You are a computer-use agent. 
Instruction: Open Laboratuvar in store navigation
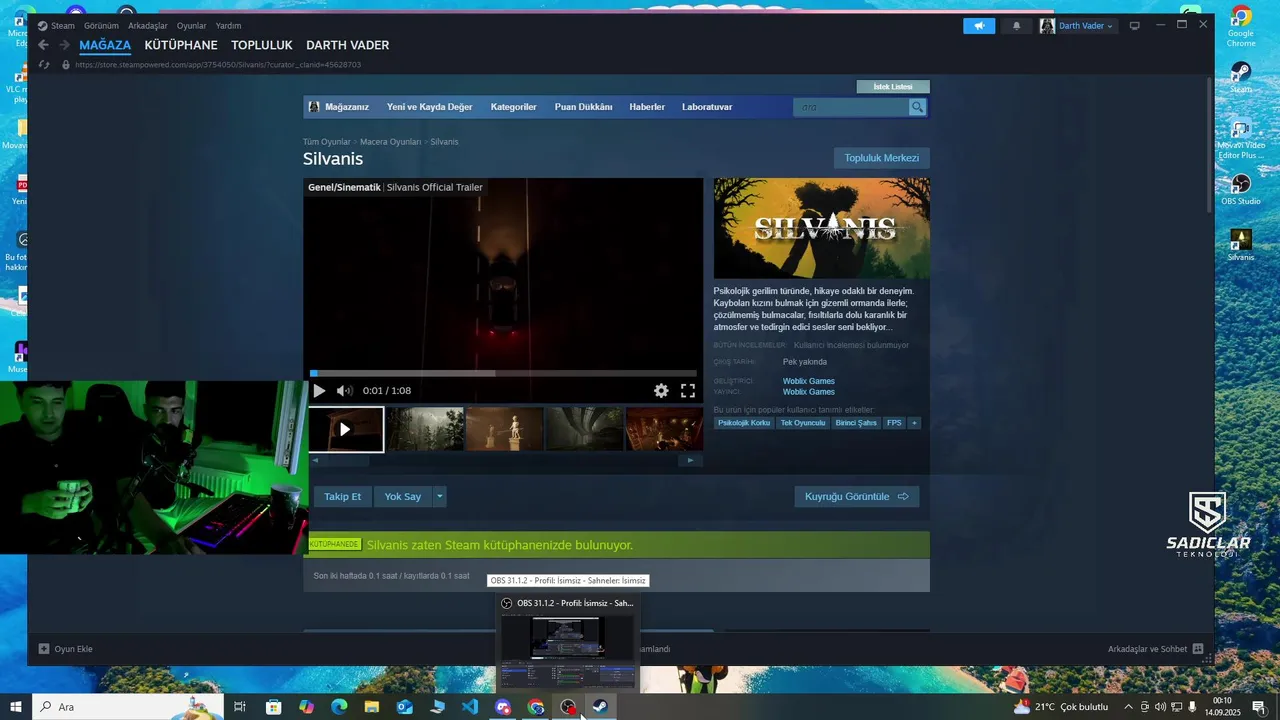[707, 107]
